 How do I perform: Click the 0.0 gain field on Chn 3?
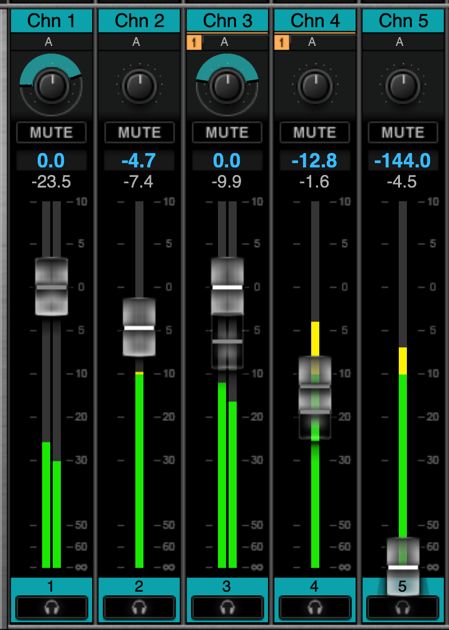(227, 160)
